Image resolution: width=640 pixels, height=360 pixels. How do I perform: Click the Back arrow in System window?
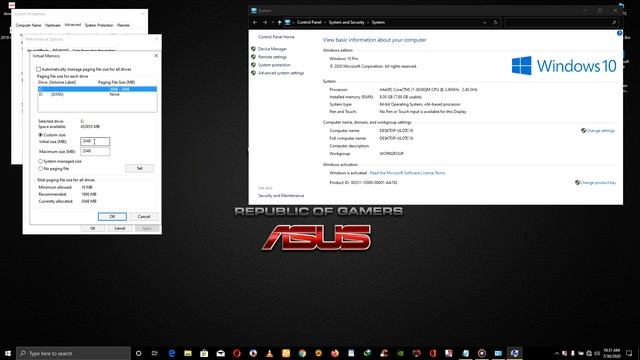pos(255,22)
